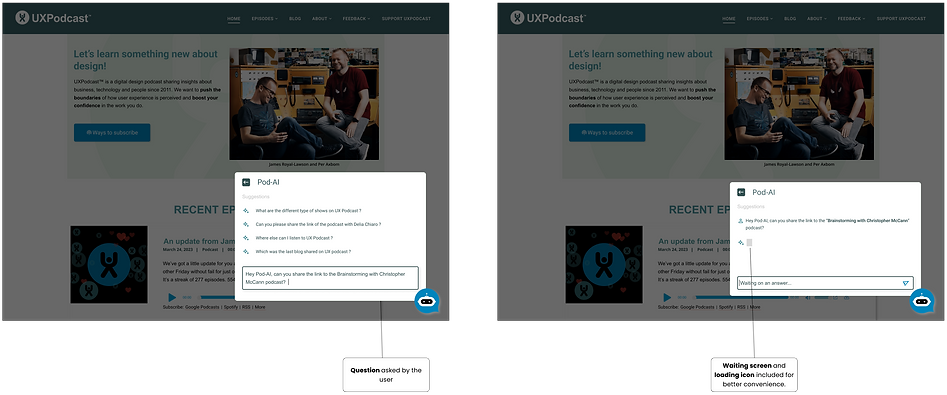Image resolution: width=947 pixels, height=395 pixels.
Task: Click the audio play button in the right mockup
Action: 667,297
